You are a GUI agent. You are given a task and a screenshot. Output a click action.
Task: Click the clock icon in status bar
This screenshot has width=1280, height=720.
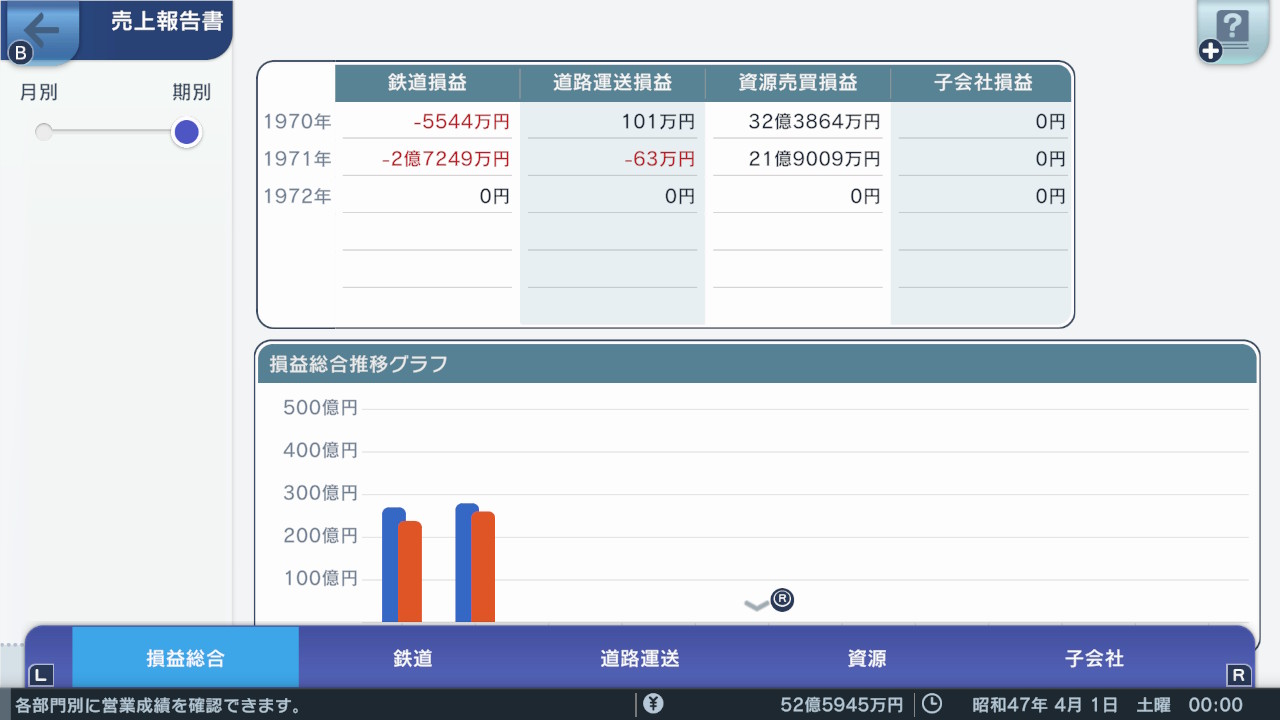931,704
